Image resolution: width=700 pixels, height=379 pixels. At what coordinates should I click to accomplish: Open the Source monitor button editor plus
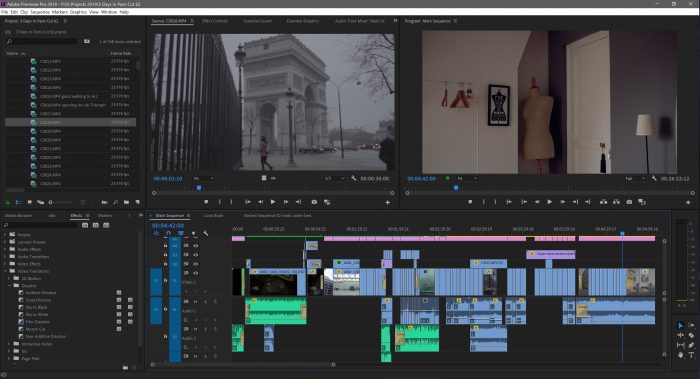tap(388, 202)
